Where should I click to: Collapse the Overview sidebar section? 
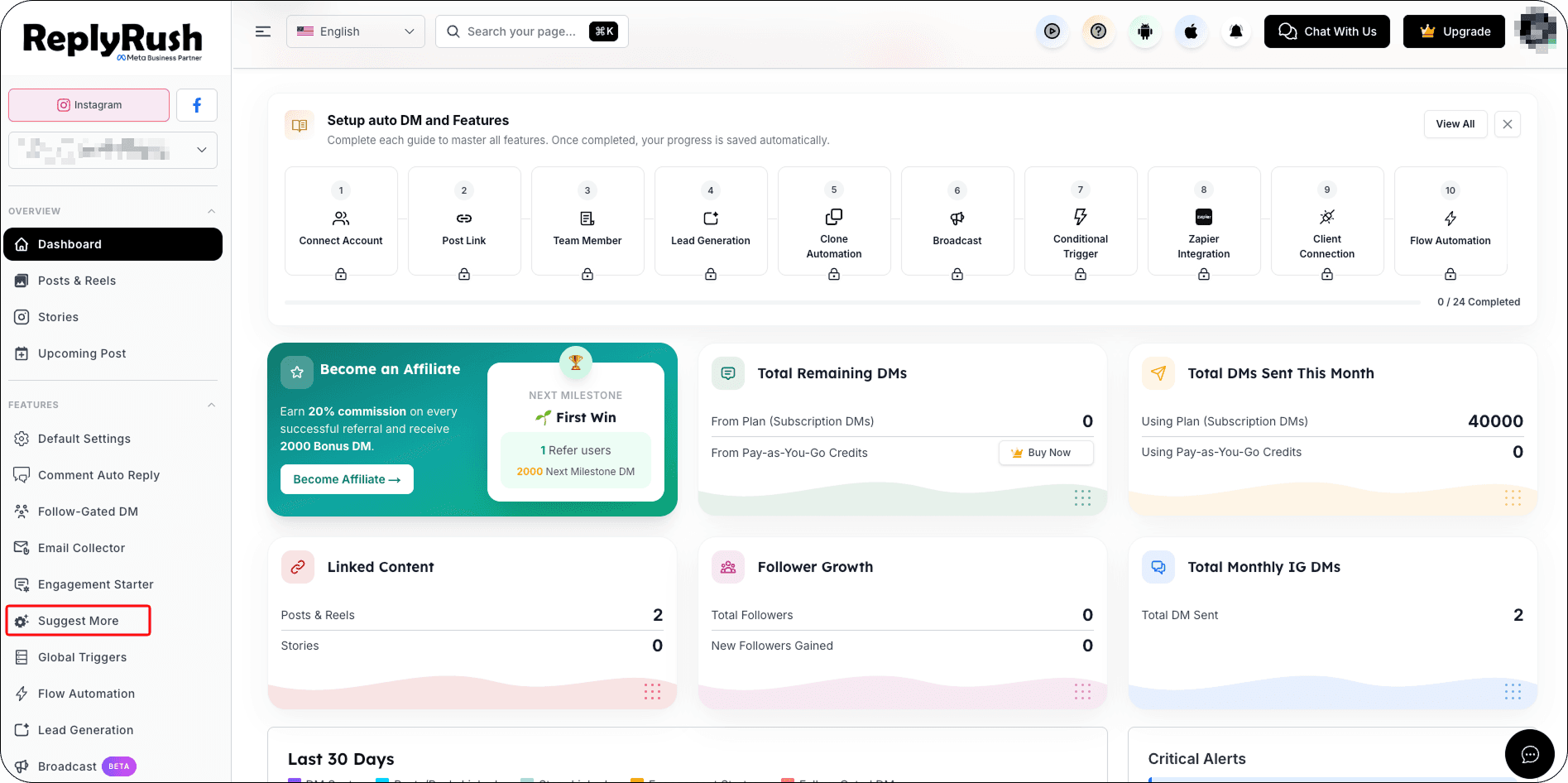click(211, 211)
